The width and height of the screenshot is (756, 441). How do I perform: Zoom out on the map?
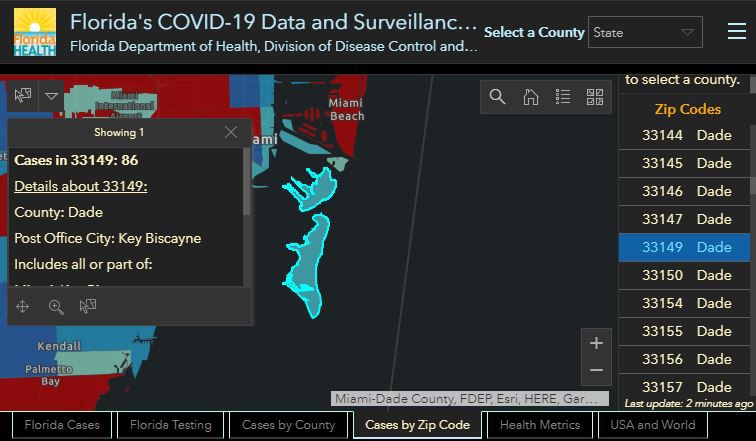coord(596,370)
